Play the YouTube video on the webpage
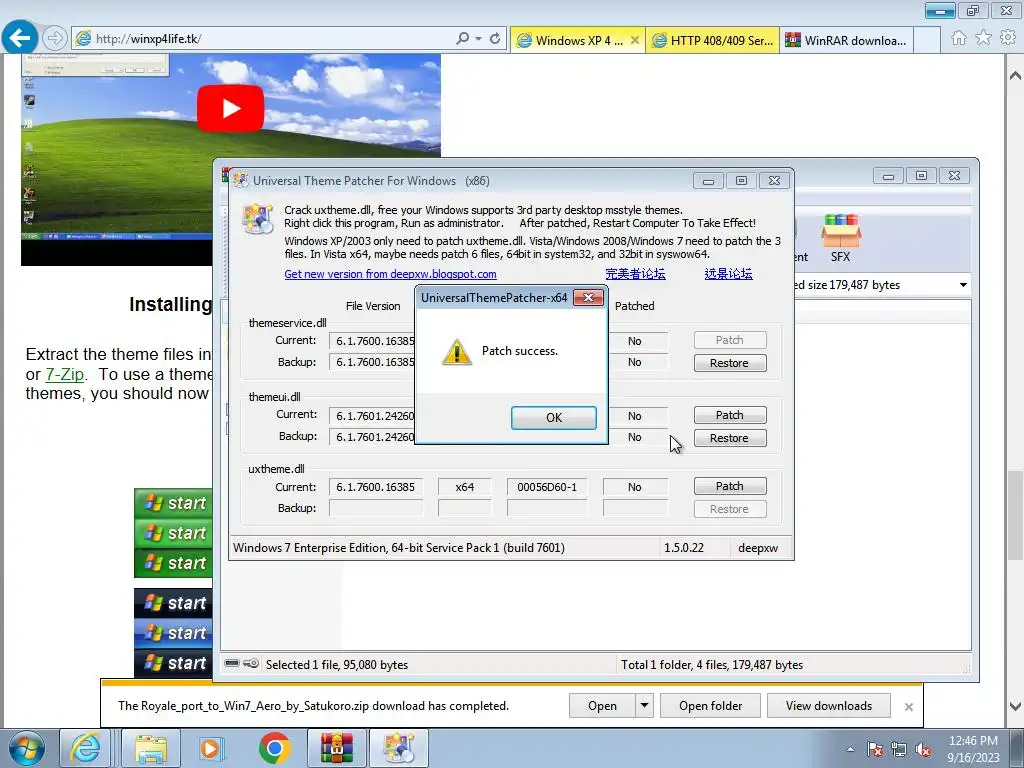The height and width of the screenshot is (768, 1024). [231, 108]
